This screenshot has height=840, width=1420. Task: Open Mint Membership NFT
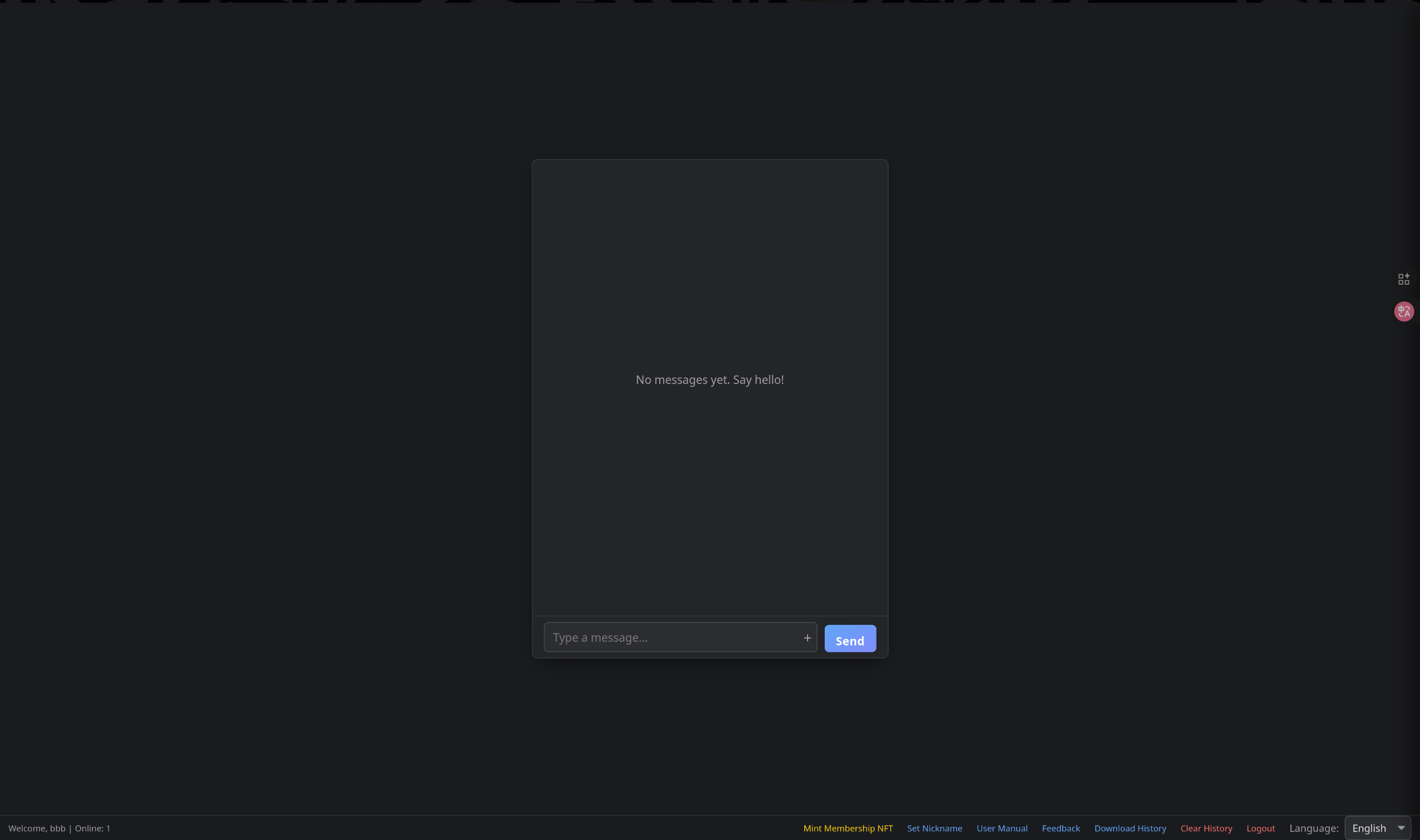(848, 828)
